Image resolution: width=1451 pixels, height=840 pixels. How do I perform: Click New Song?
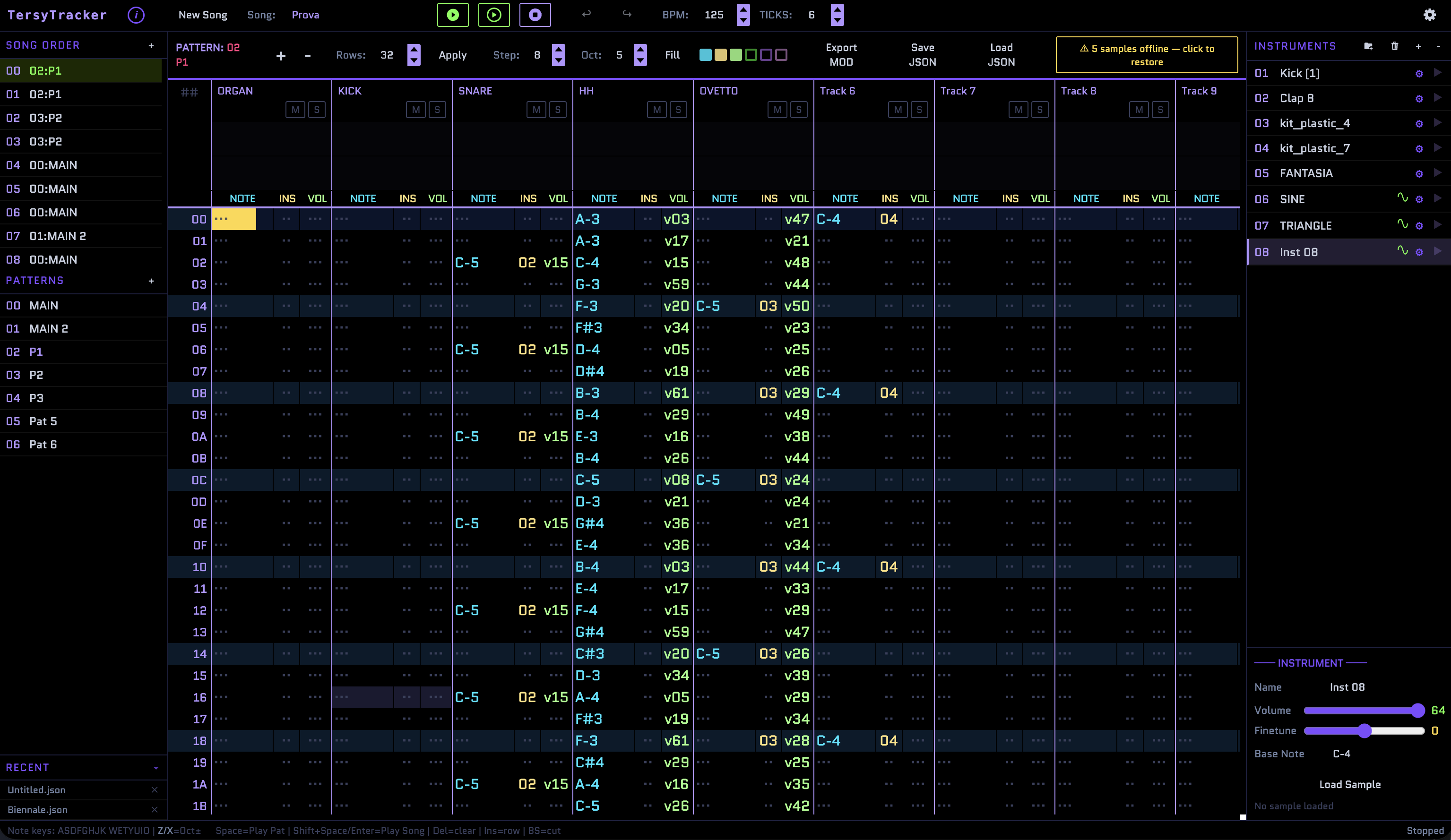(x=203, y=15)
